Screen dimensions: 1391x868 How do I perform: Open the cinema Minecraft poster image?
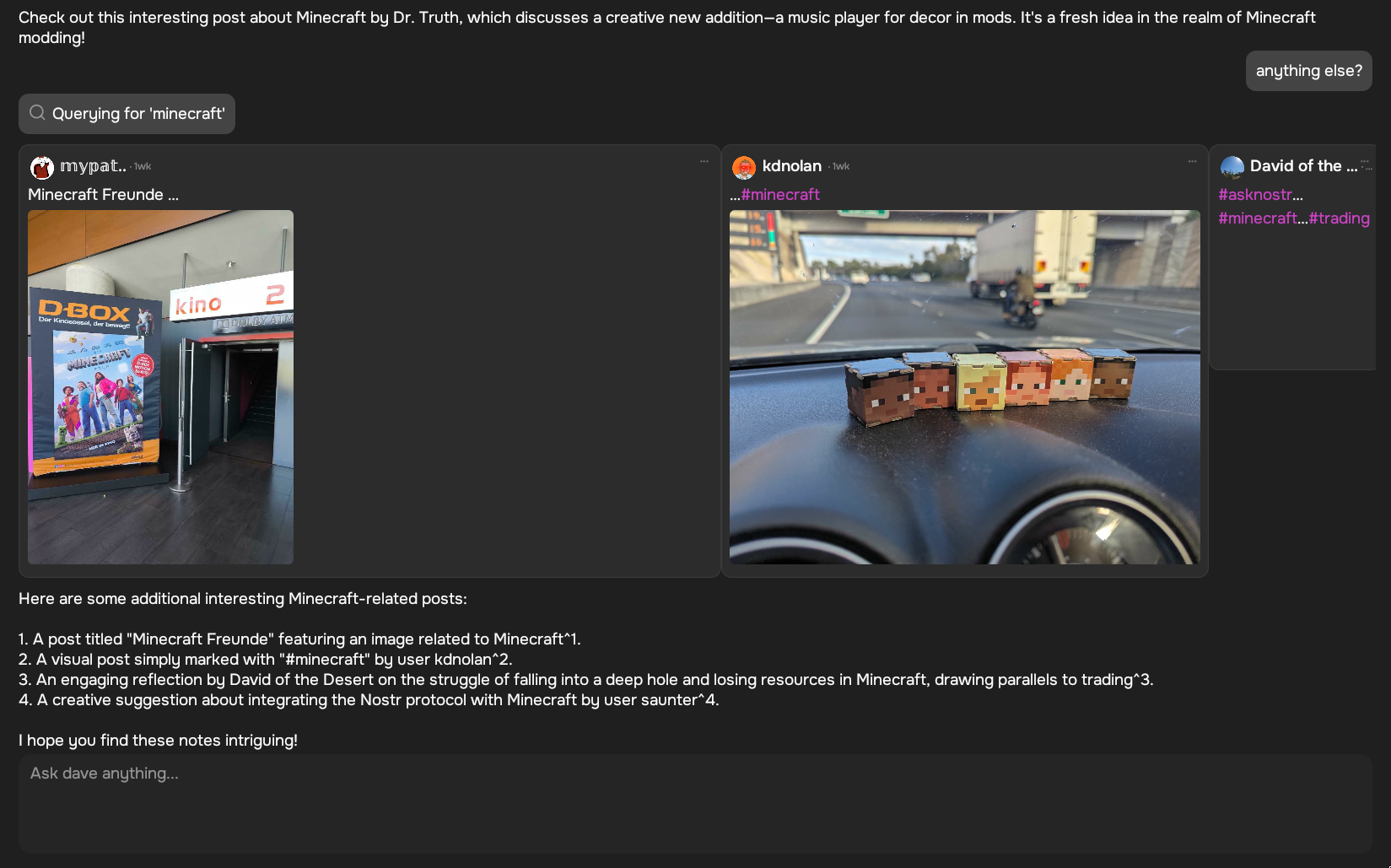click(160, 387)
